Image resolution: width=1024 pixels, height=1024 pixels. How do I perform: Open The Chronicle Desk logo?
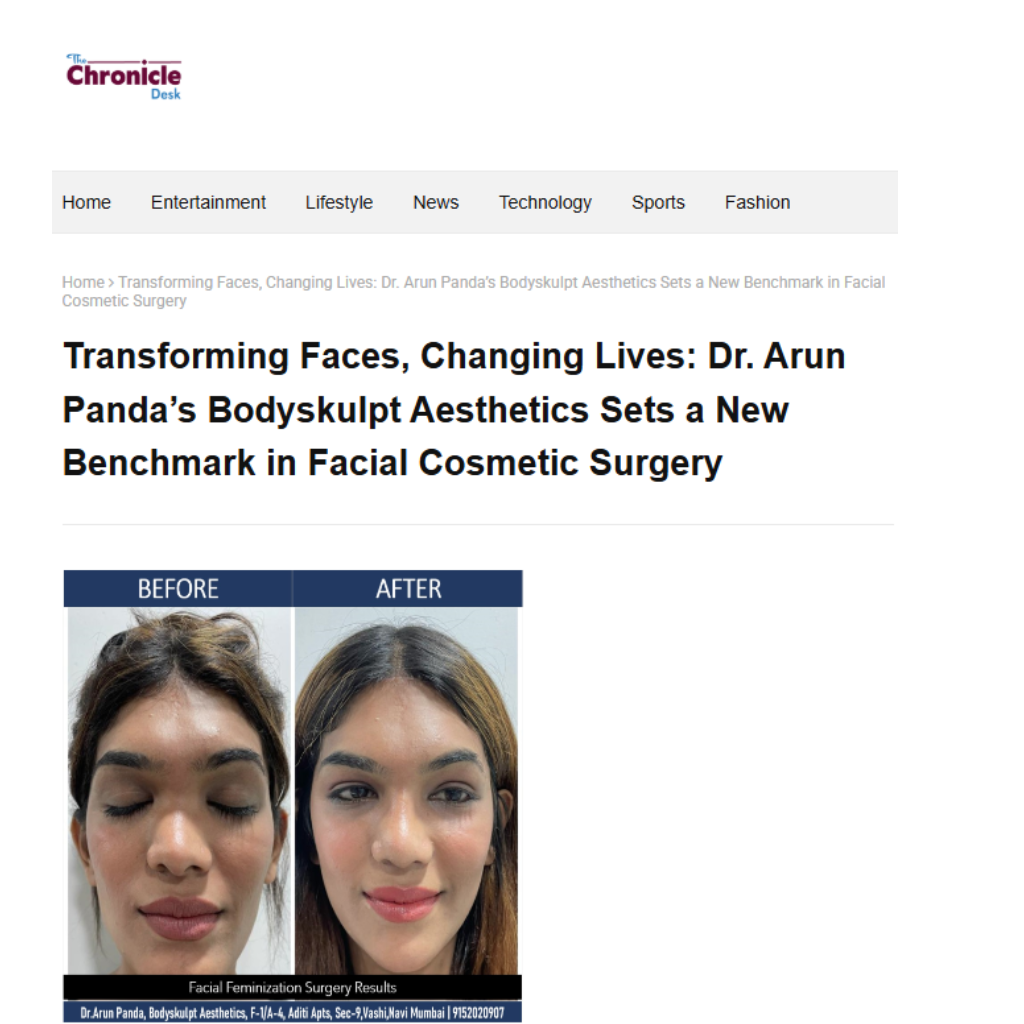point(123,76)
